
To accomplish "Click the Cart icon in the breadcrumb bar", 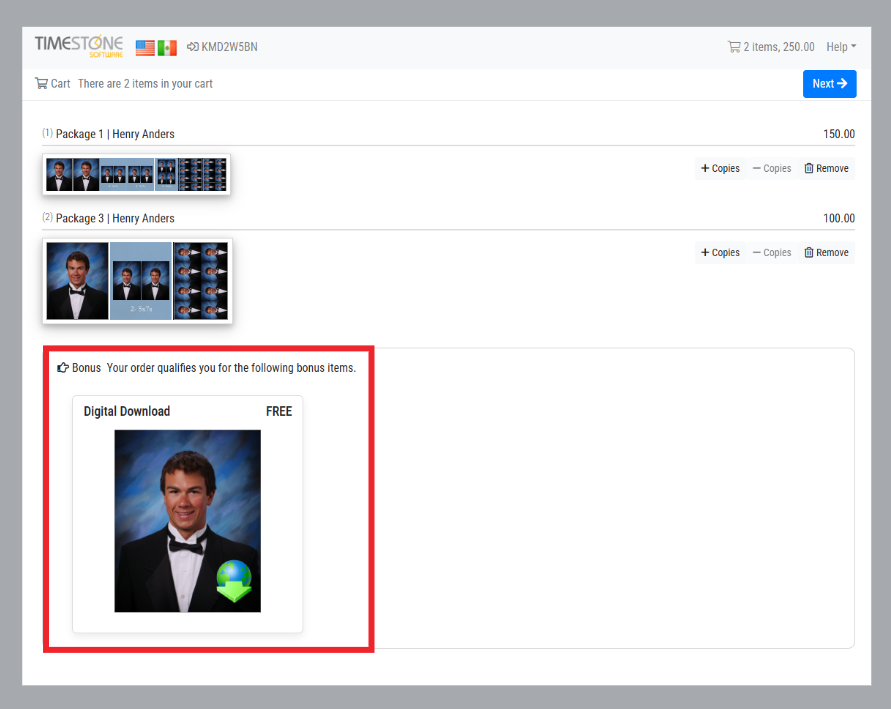I will click(41, 84).
